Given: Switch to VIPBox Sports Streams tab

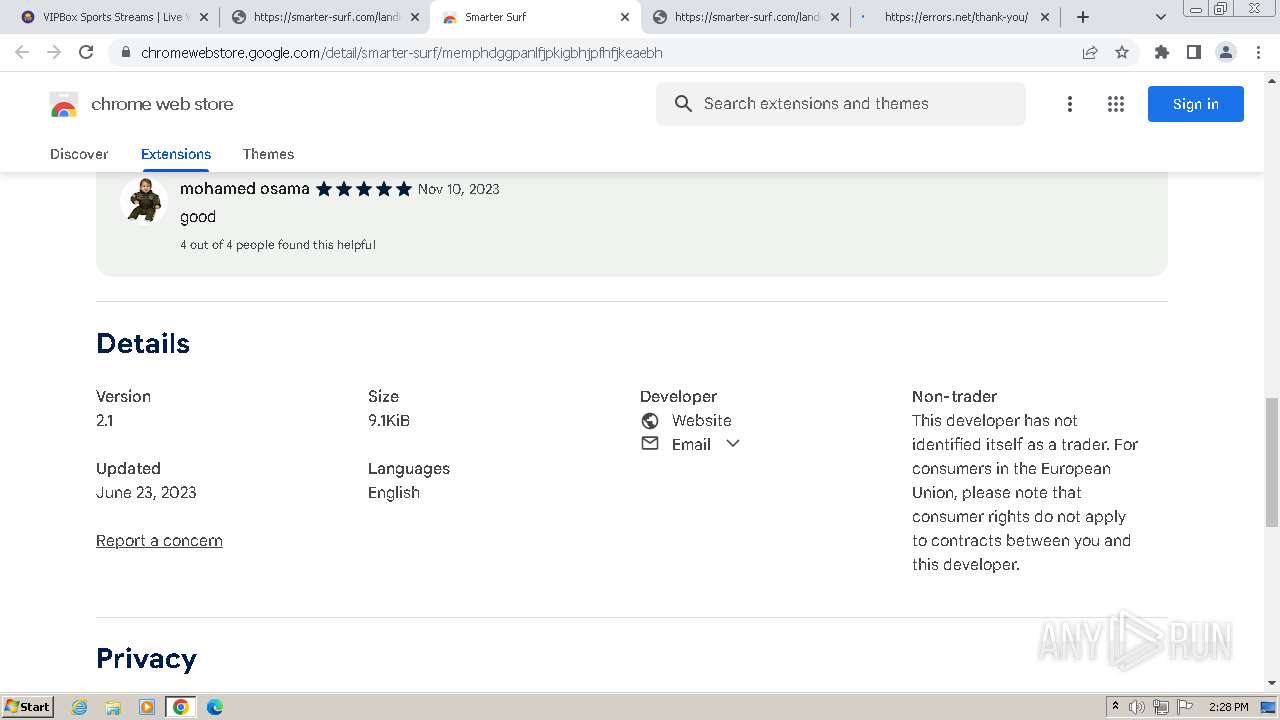Looking at the screenshot, I should click(114, 17).
